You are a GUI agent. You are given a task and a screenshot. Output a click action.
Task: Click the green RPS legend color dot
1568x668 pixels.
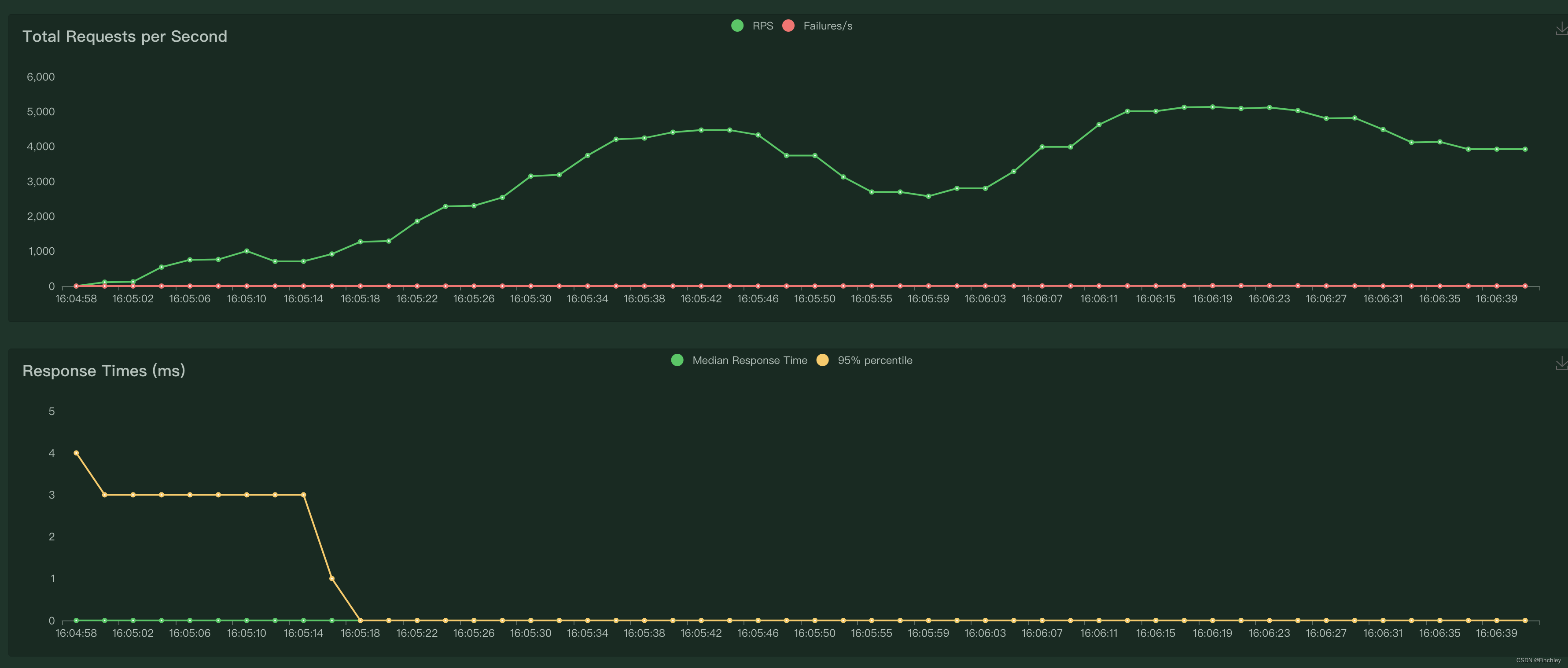pyautogui.click(x=737, y=26)
